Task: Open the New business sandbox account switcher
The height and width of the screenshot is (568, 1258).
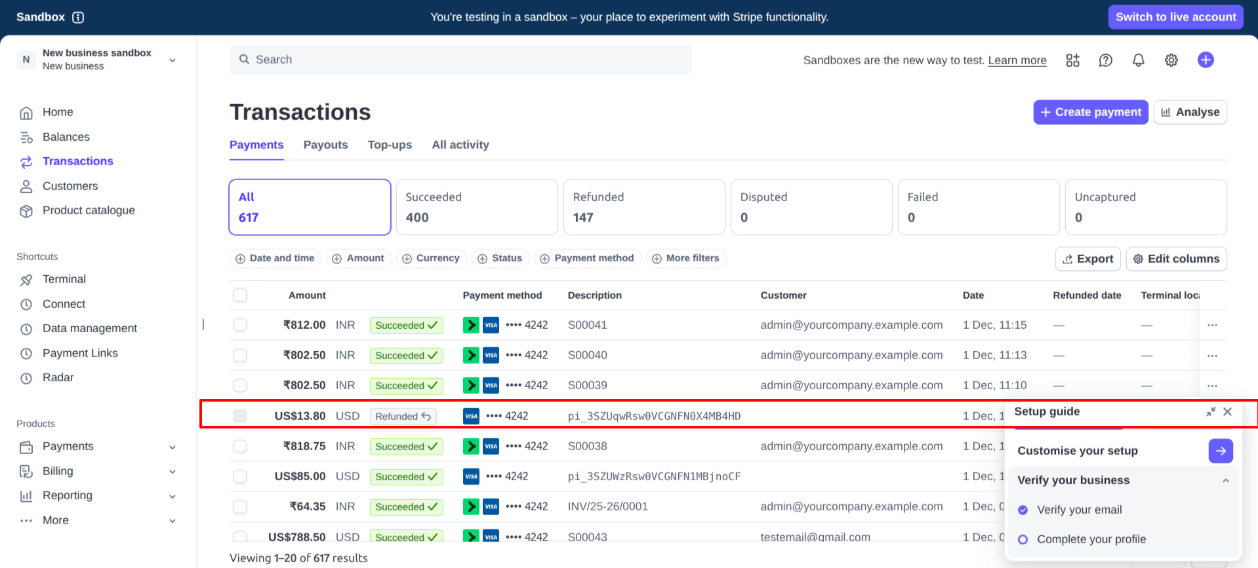Action: [97, 60]
